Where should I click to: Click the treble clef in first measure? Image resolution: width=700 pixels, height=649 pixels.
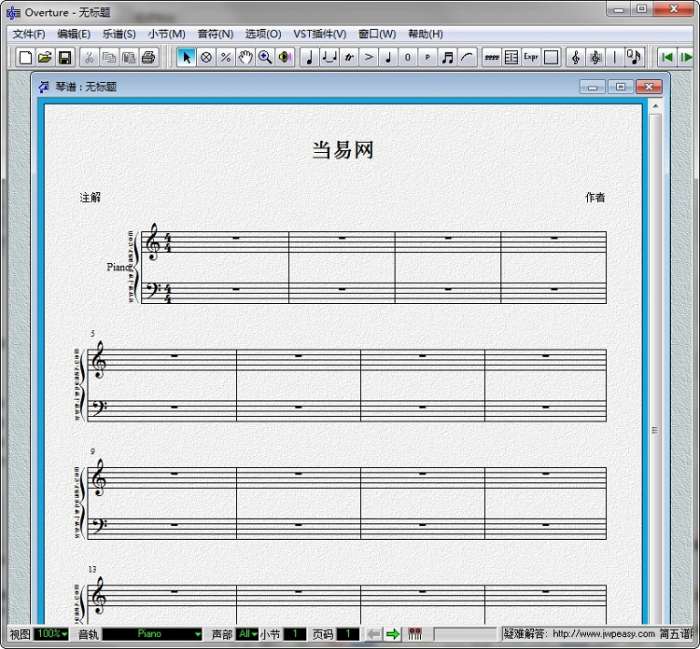tap(153, 241)
